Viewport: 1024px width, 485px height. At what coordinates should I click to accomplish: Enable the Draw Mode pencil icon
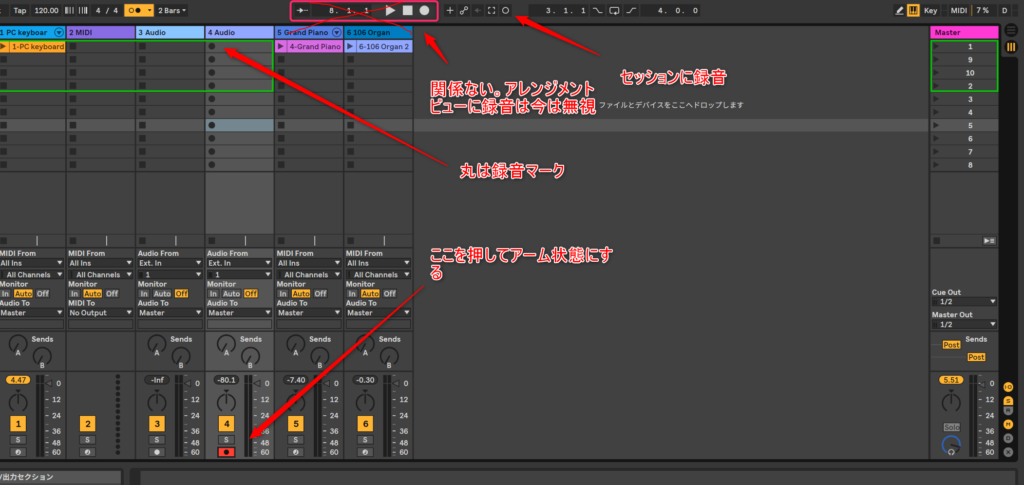click(899, 10)
